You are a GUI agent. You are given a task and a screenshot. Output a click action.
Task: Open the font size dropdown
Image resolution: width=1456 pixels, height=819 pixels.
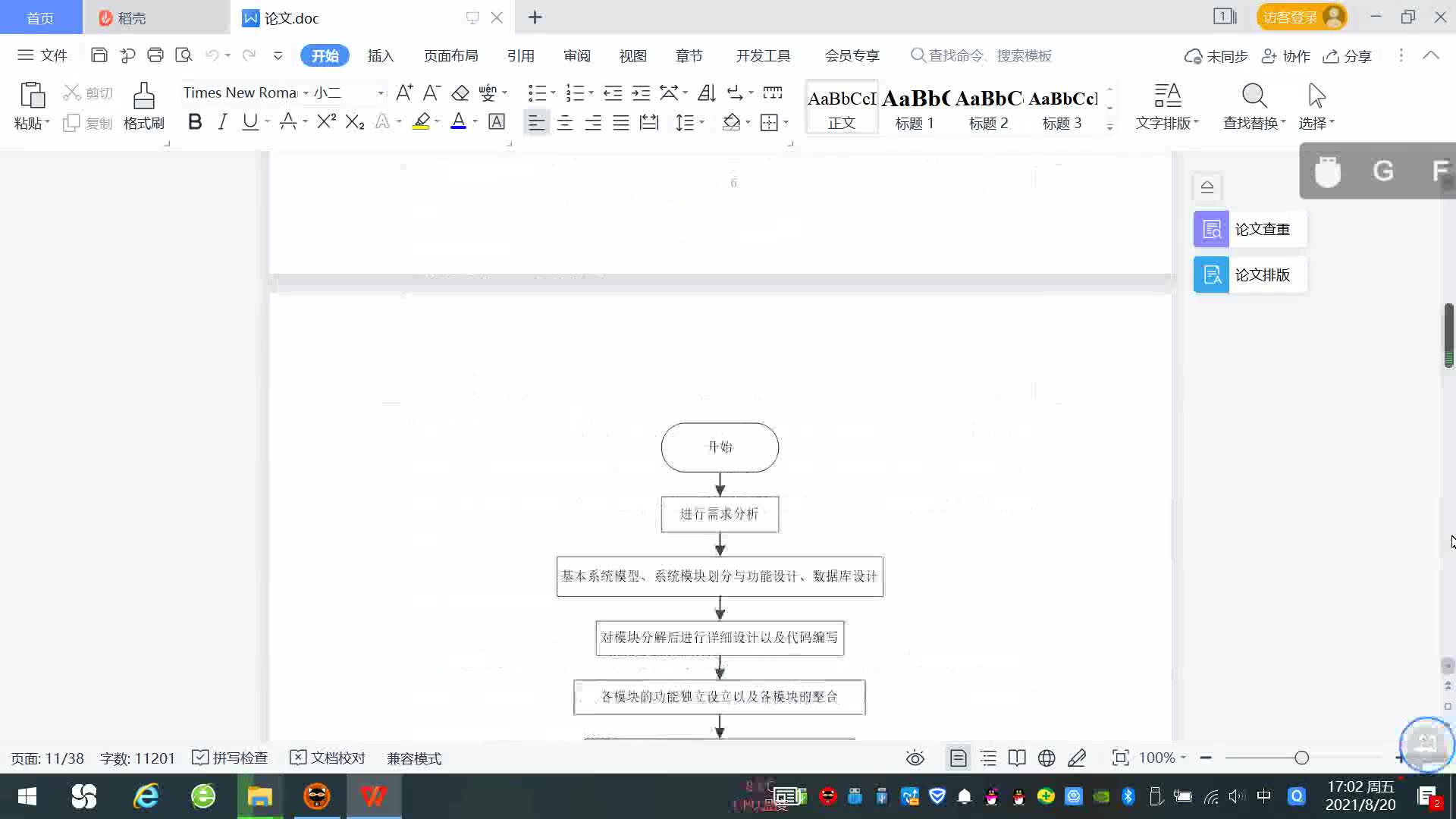point(381,93)
